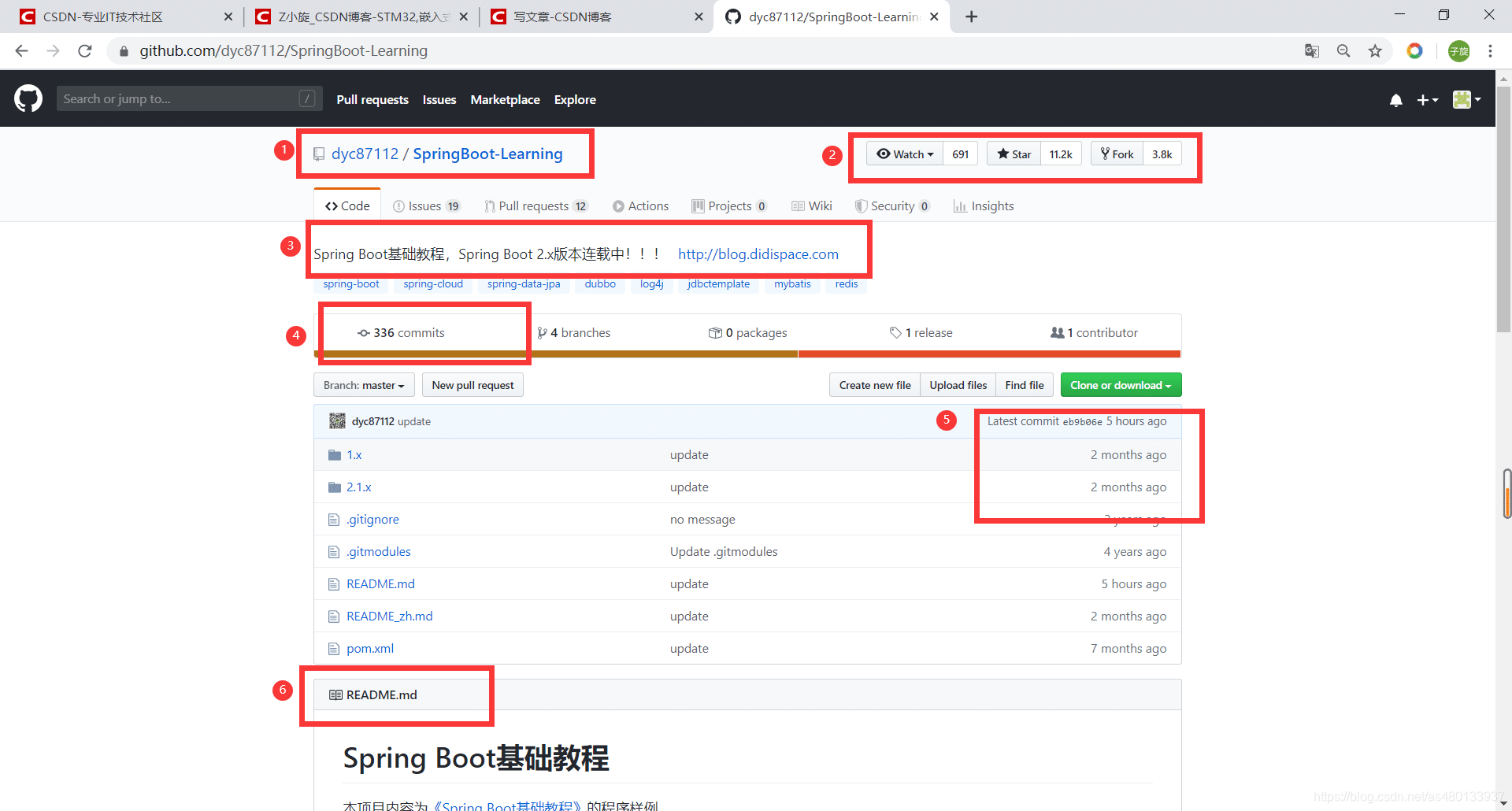Click the translate page icon
The width and height of the screenshot is (1512, 811).
coord(1312,51)
